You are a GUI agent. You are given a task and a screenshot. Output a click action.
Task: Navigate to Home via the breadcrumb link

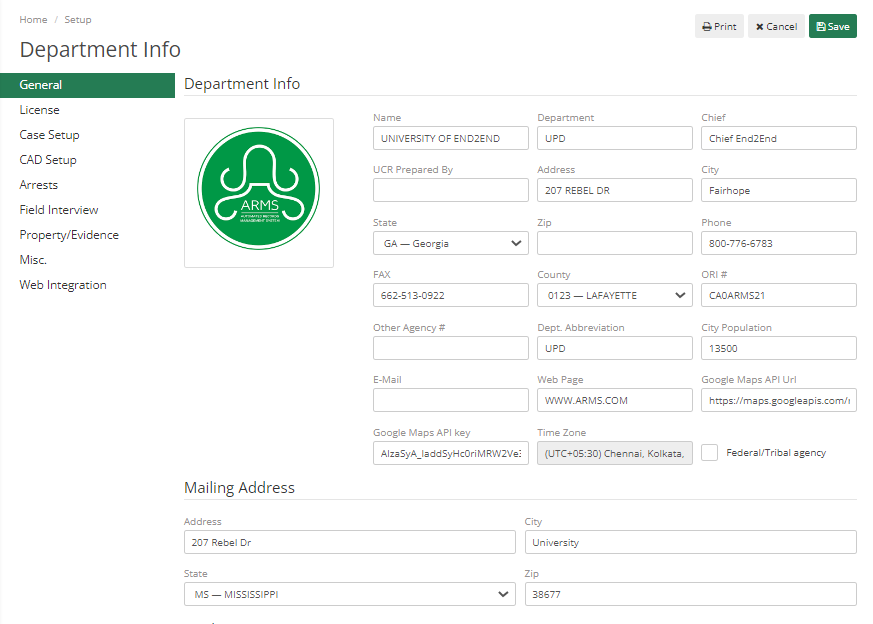tap(33, 19)
